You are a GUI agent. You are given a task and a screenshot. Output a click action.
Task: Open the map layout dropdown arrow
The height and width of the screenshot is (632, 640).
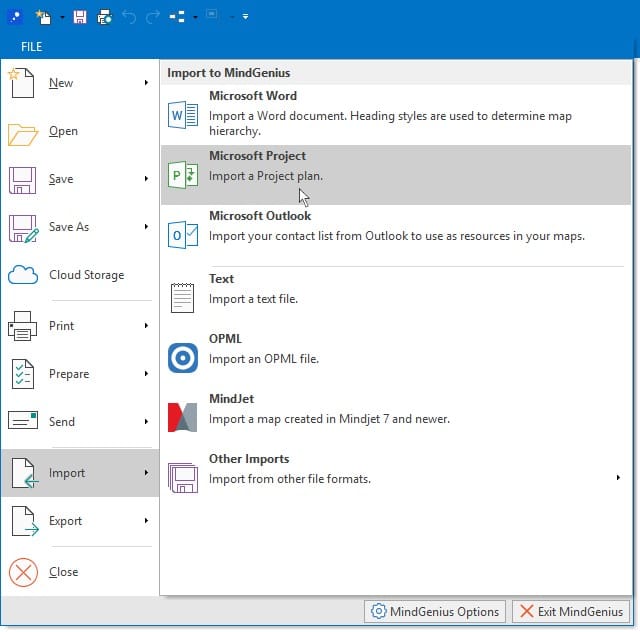[x=195, y=17]
